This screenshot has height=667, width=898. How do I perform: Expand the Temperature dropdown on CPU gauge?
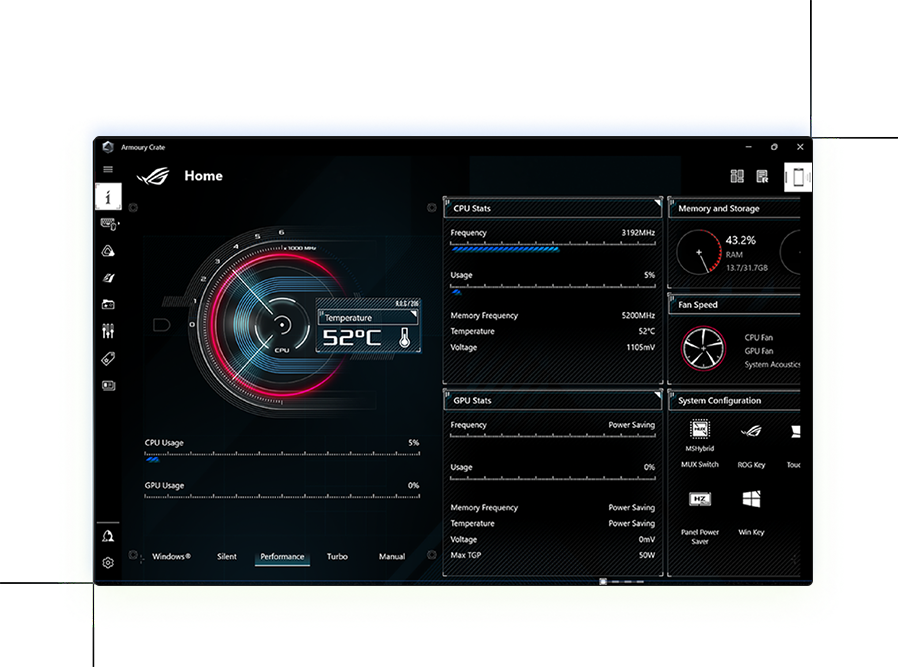pos(413,314)
